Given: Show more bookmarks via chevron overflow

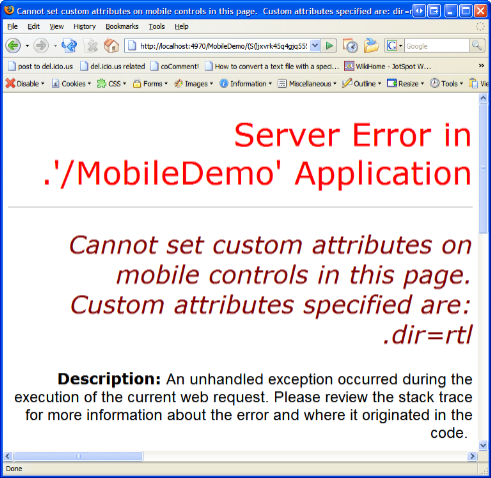Looking at the screenshot, I should click(x=481, y=66).
